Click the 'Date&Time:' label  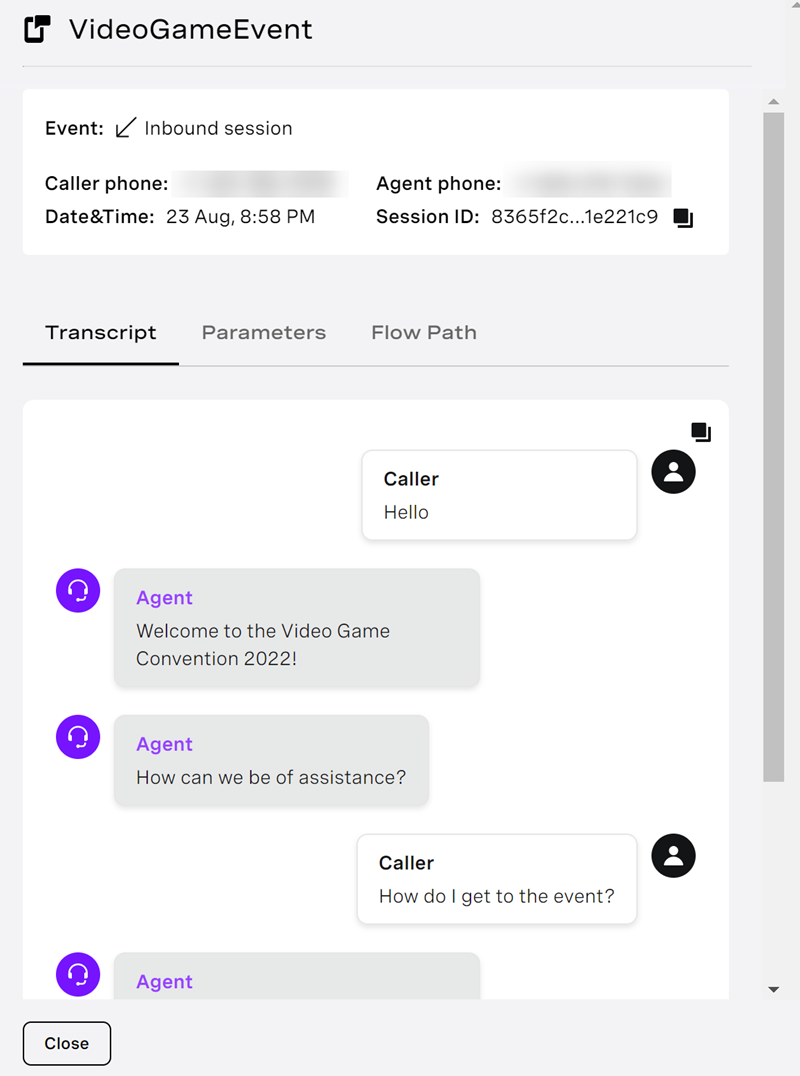tap(99, 217)
